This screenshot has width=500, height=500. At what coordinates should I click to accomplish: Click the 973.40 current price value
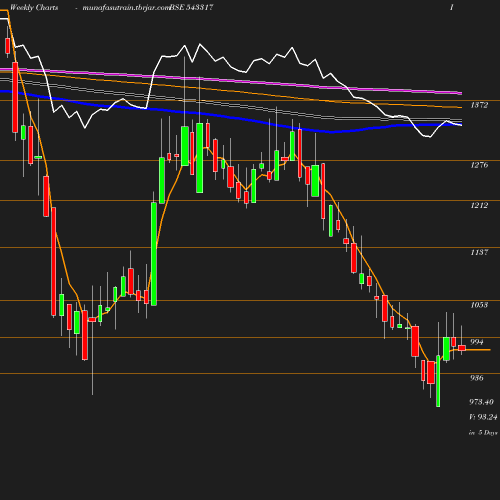click(481, 402)
